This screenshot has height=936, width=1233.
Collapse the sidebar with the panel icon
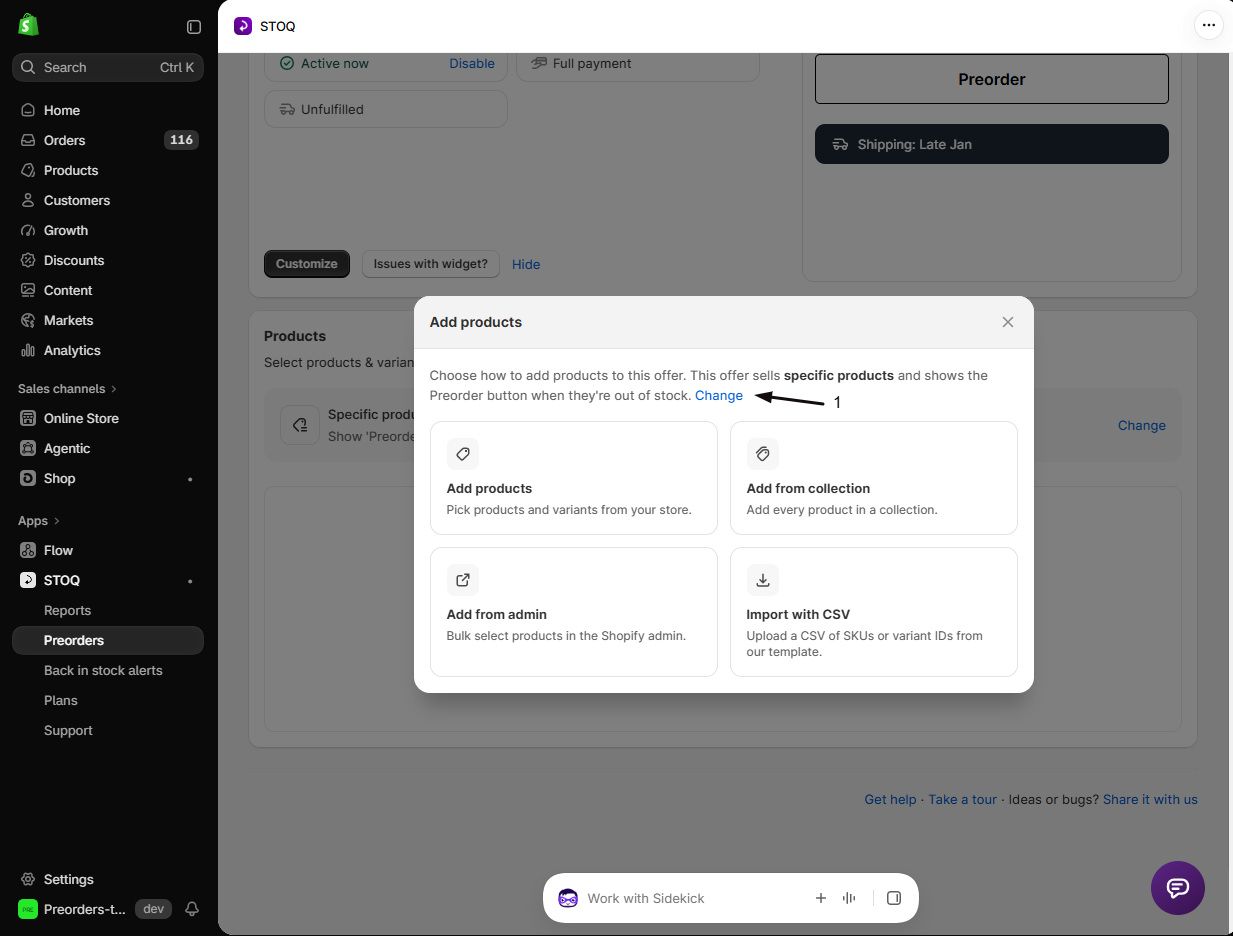point(194,27)
